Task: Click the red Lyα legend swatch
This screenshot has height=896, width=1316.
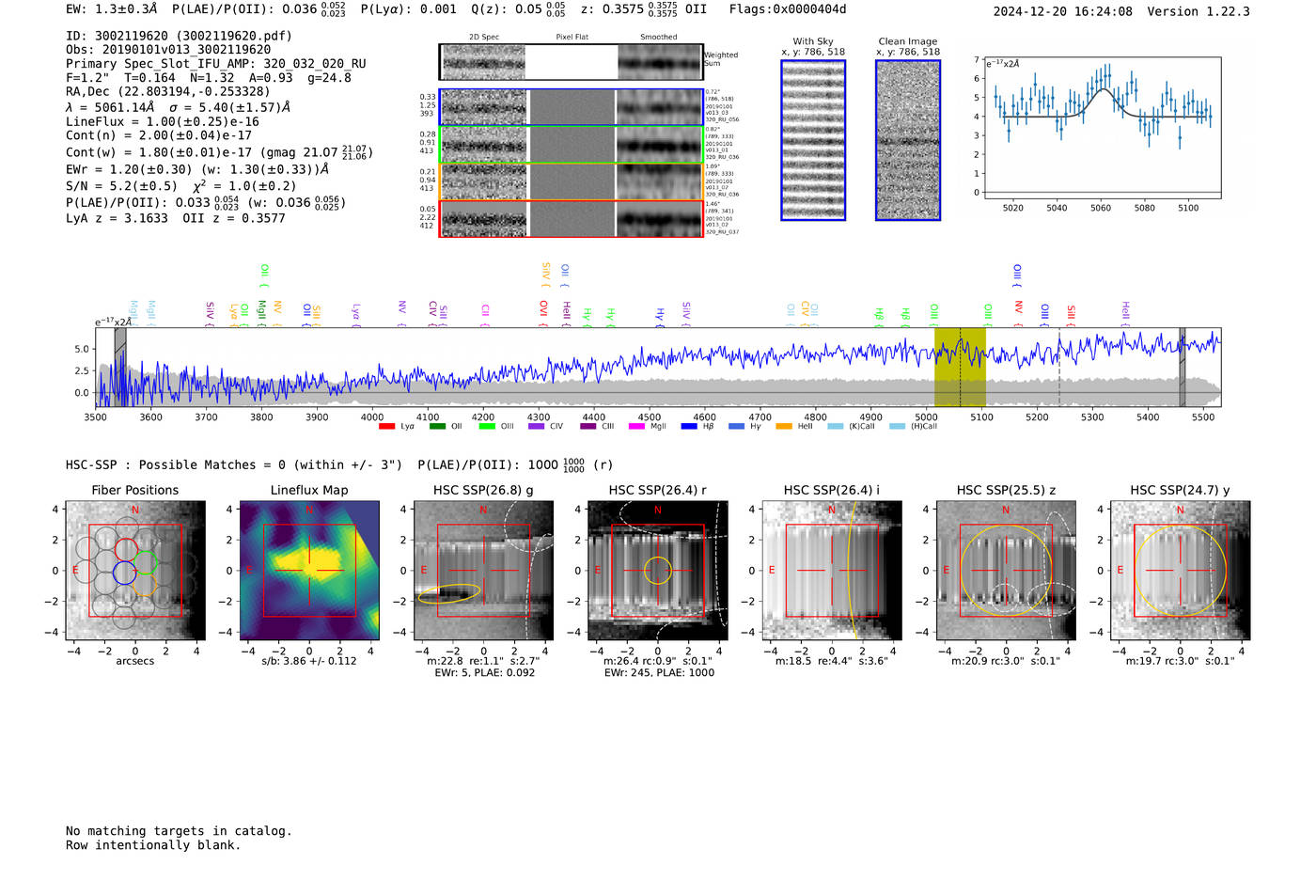Action: 386,426
